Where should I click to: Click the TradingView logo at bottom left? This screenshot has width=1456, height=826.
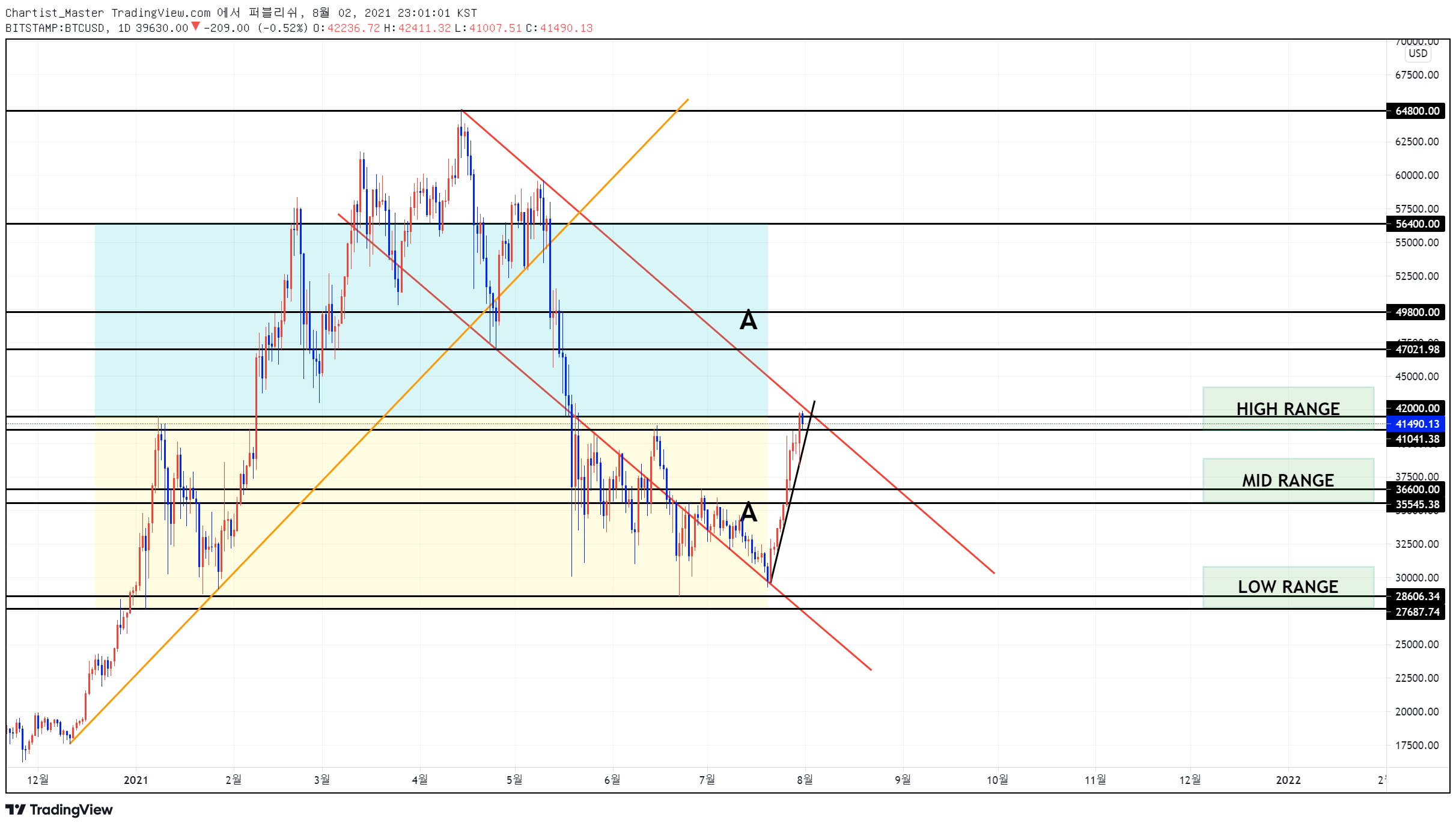coord(59,809)
